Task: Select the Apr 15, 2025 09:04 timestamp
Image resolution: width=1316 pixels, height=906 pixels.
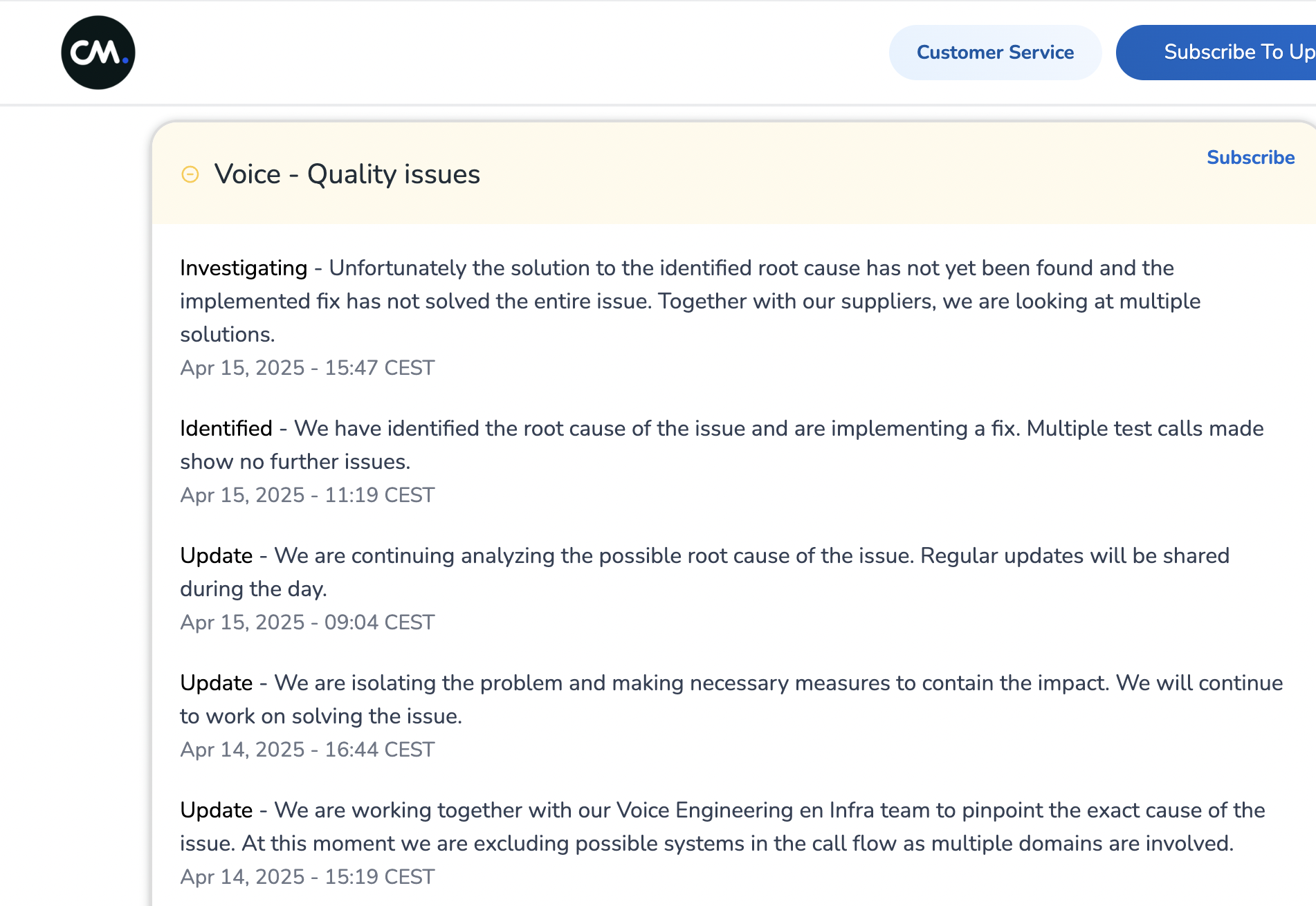Action: click(307, 622)
